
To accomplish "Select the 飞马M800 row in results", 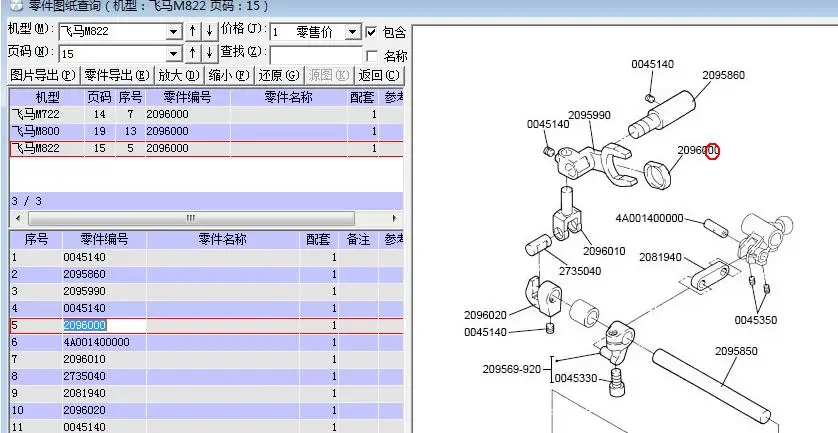I will pos(206,132).
